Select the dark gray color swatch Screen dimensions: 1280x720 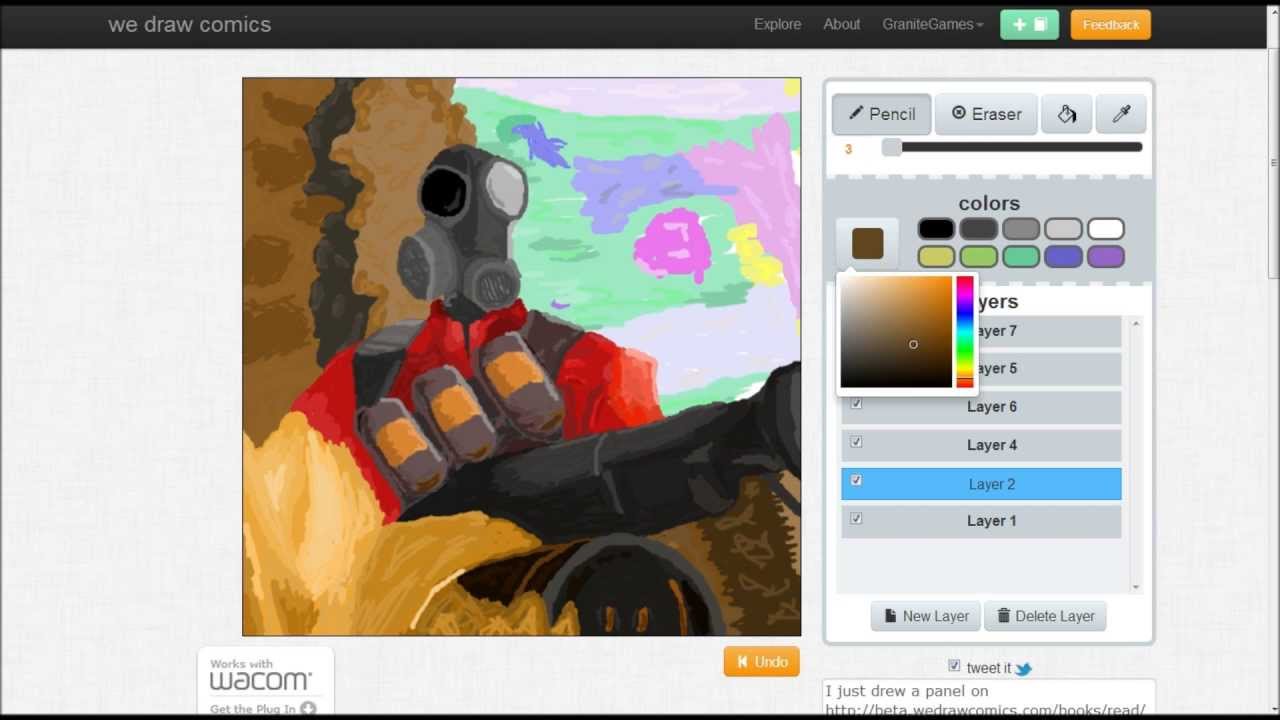(979, 230)
